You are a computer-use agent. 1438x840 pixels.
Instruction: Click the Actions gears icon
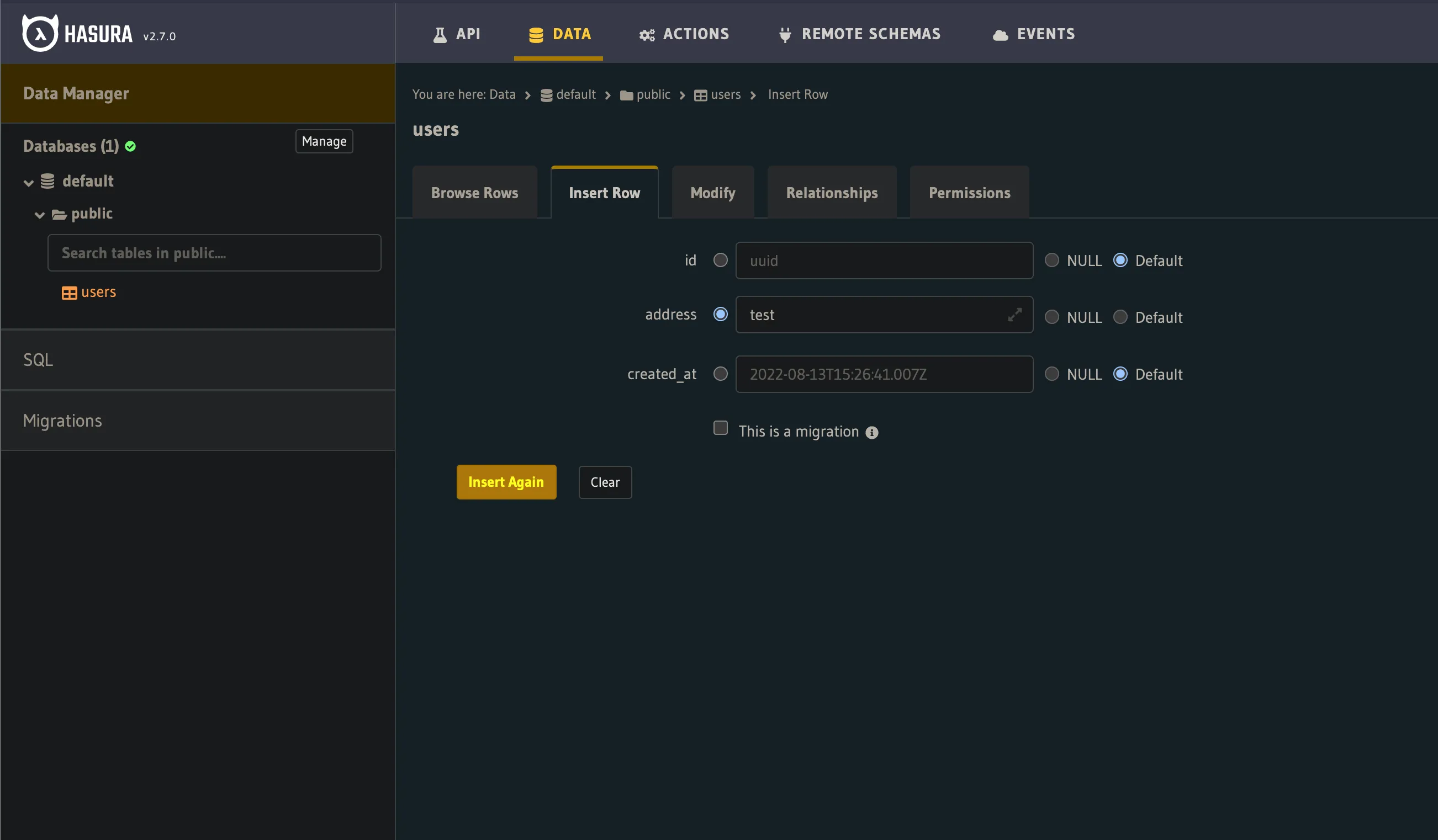pyautogui.click(x=647, y=35)
